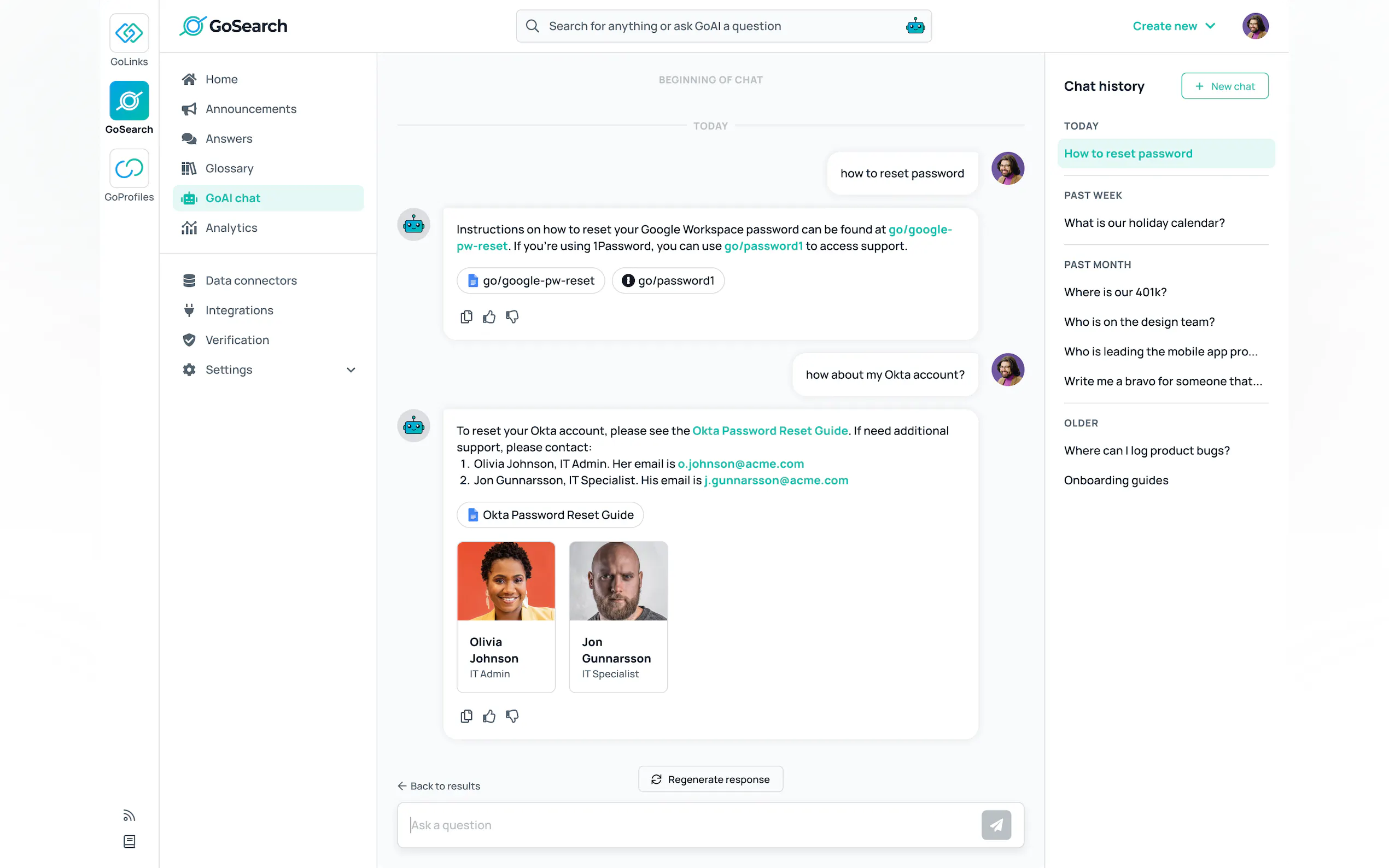Go to Analytics in the sidebar

231,228
